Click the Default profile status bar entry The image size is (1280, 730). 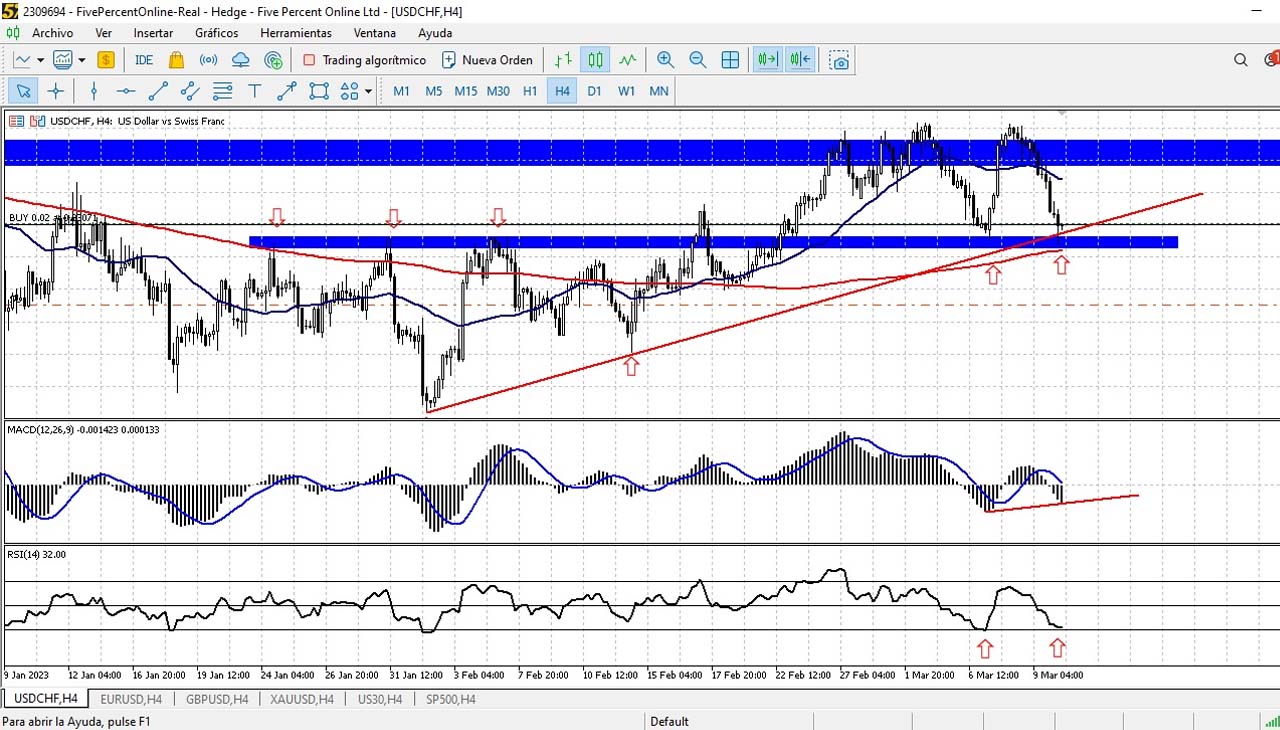(x=669, y=721)
